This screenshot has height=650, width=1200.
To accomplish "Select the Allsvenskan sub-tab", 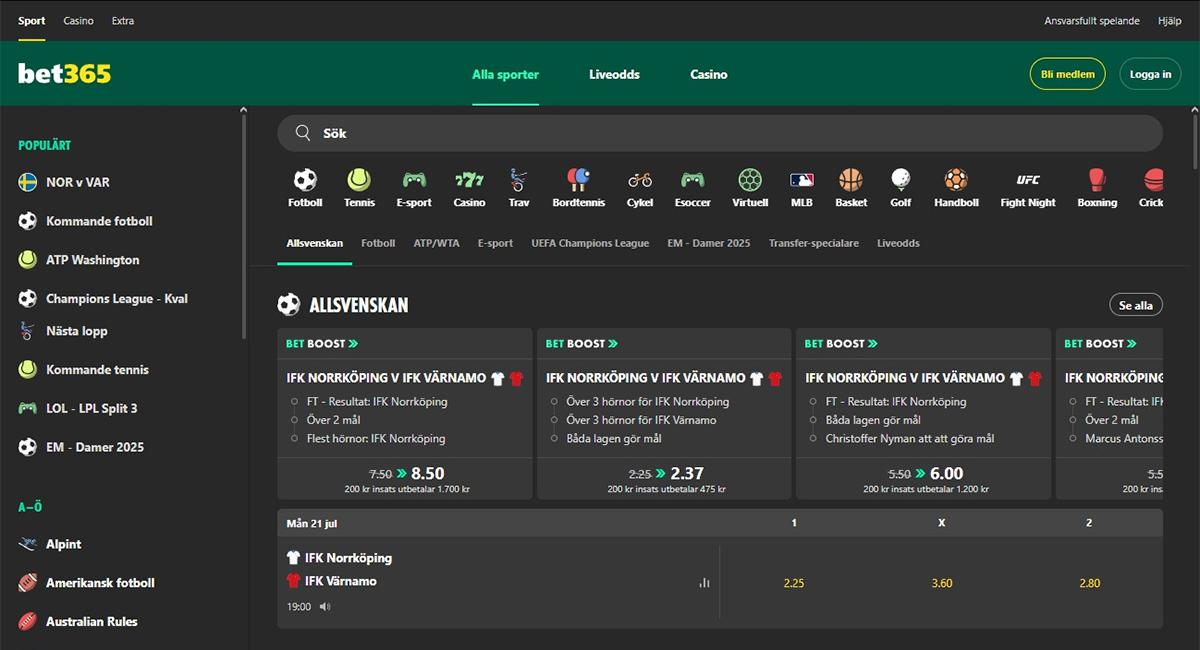I will click(314, 243).
